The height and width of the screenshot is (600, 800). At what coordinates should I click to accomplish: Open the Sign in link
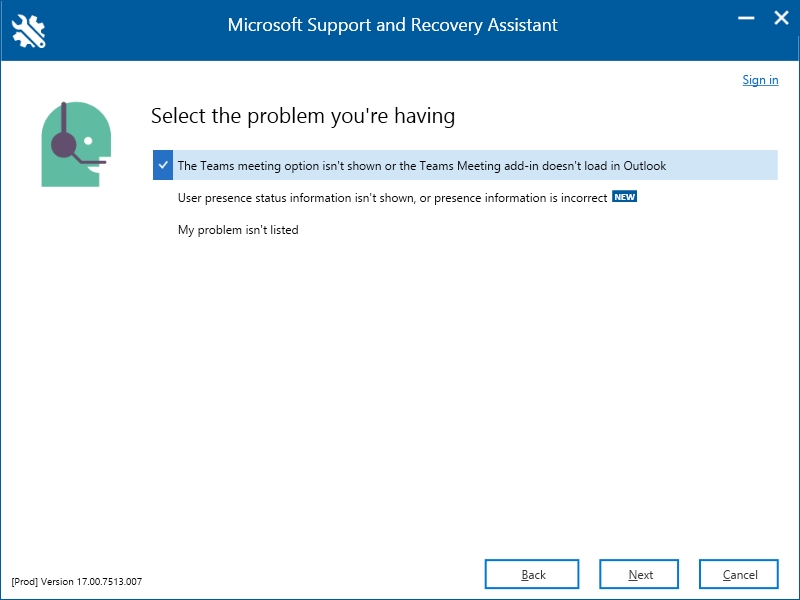tap(760, 80)
